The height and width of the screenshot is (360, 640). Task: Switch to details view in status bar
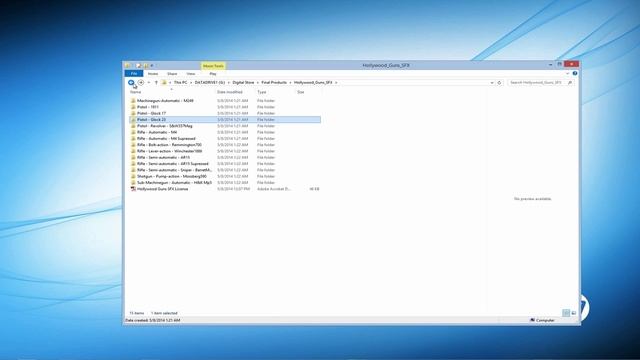(566, 313)
